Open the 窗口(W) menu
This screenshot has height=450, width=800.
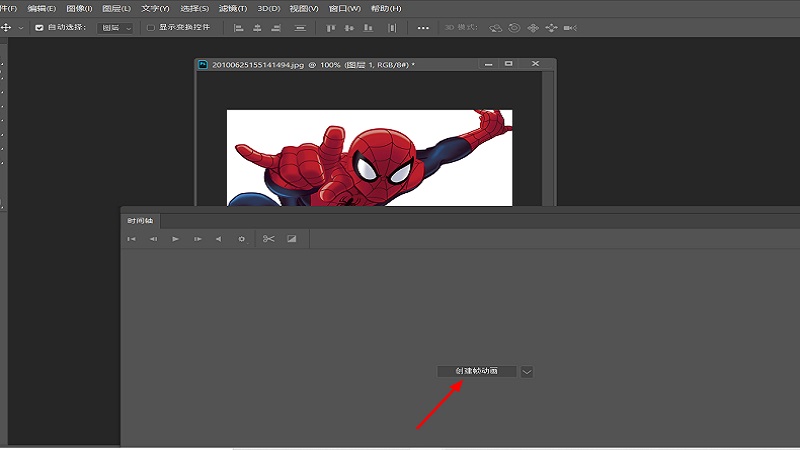344,9
